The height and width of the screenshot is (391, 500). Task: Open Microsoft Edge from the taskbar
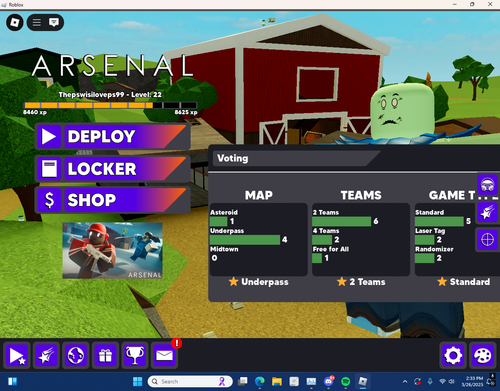pyautogui.click(x=260, y=381)
